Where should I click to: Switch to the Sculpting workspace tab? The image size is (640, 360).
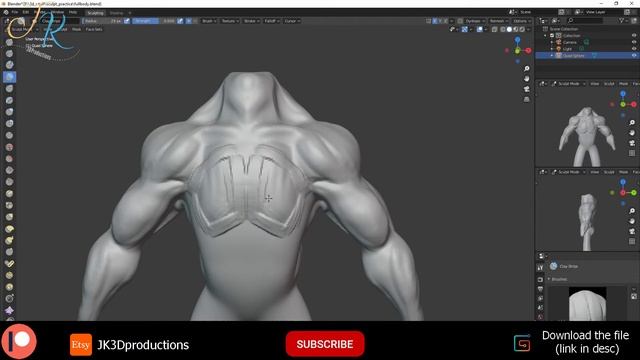tap(95, 13)
